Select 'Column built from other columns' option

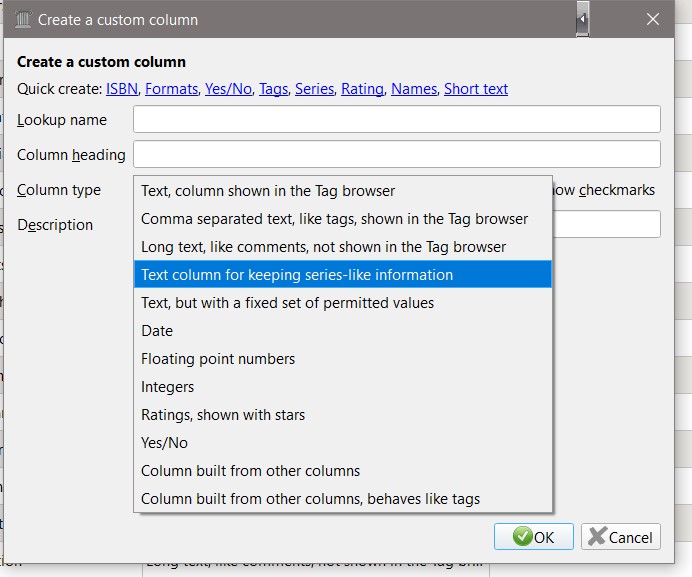pyautogui.click(x=250, y=471)
